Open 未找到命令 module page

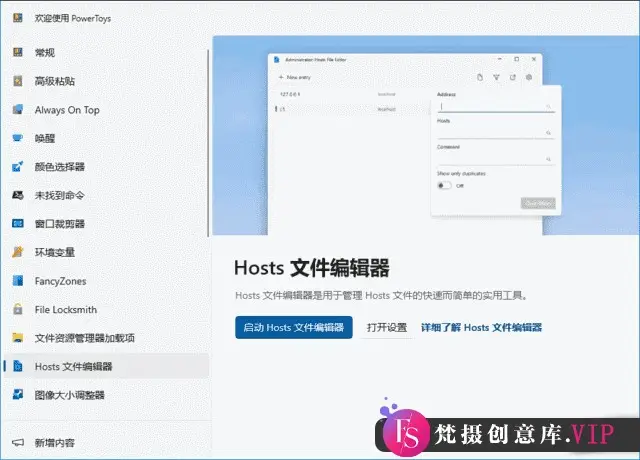point(106,195)
